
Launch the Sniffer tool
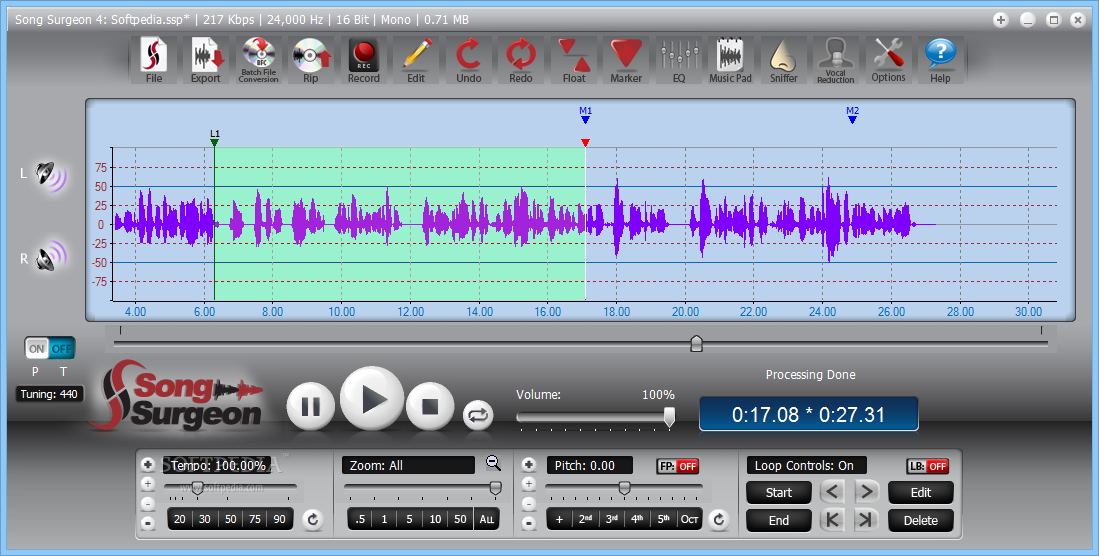784,60
